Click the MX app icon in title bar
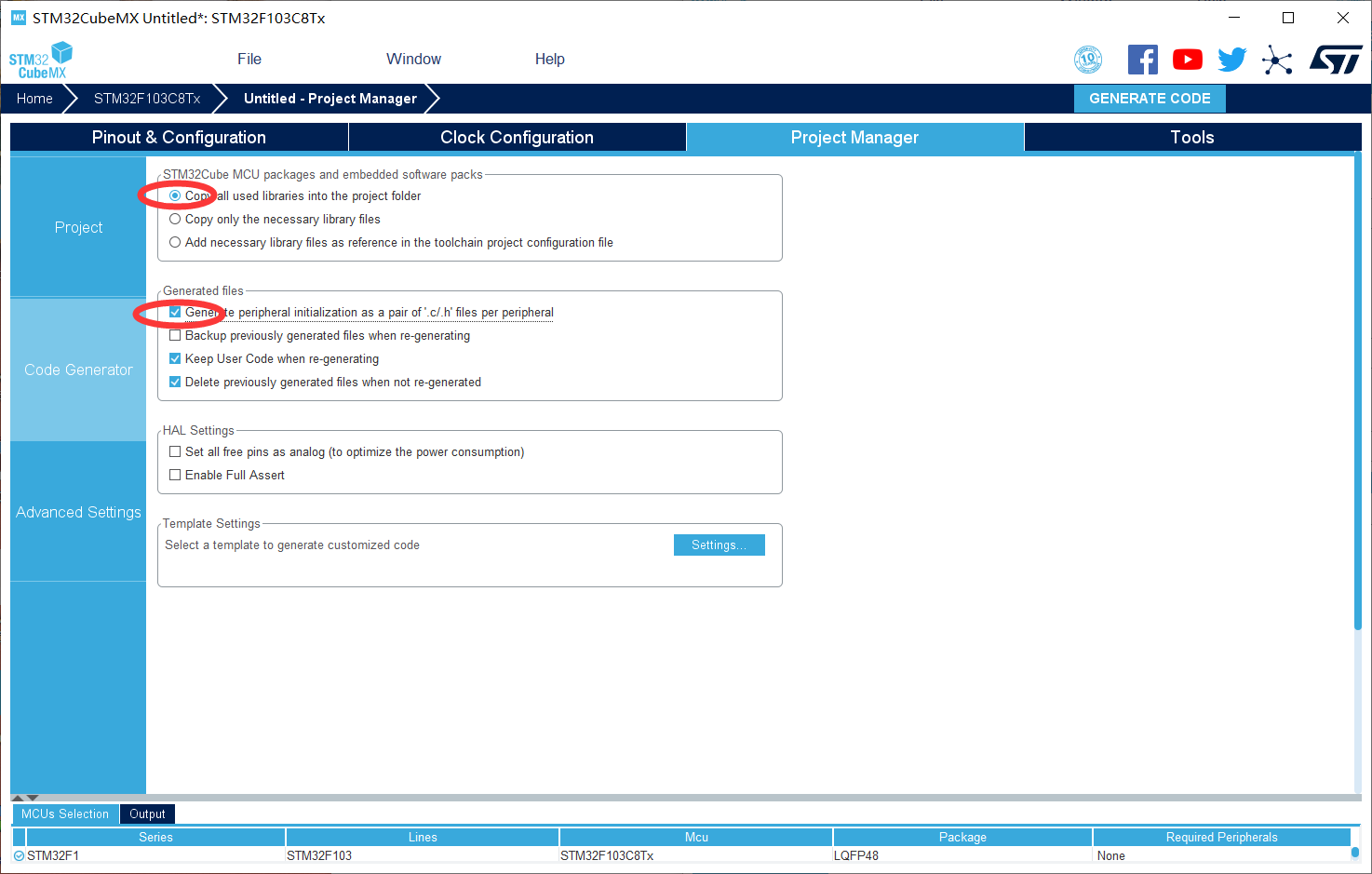This screenshot has height=874, width=1372. coord(19,18)
